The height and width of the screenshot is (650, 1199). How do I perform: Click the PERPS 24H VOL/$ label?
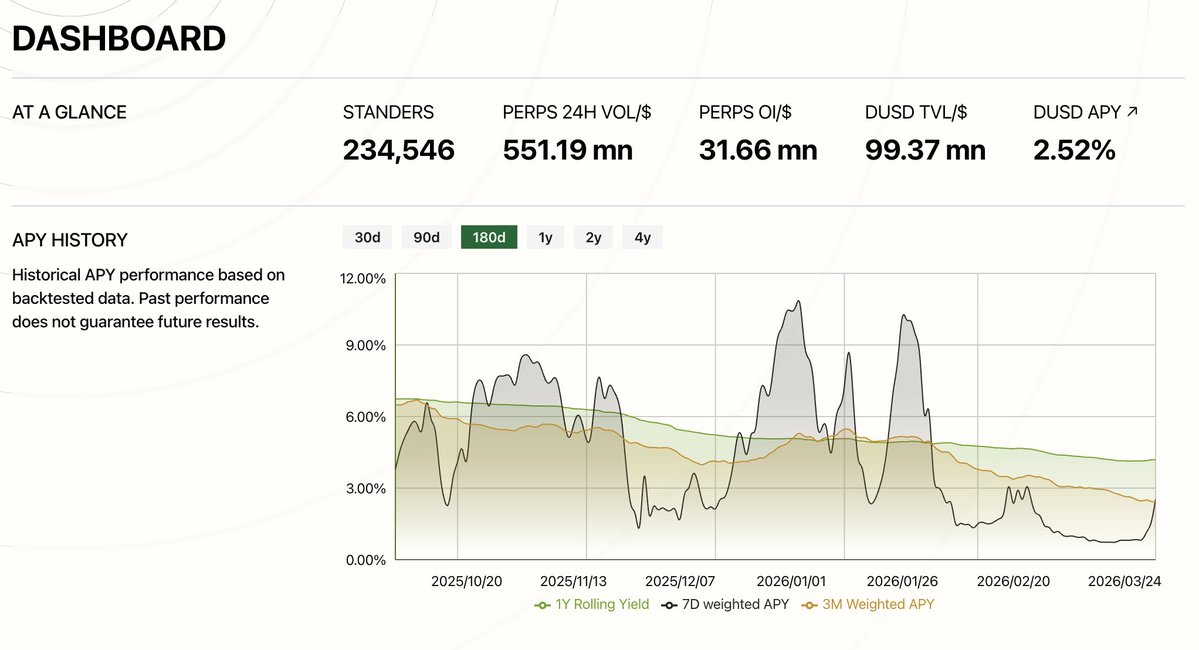coord(577,112)
